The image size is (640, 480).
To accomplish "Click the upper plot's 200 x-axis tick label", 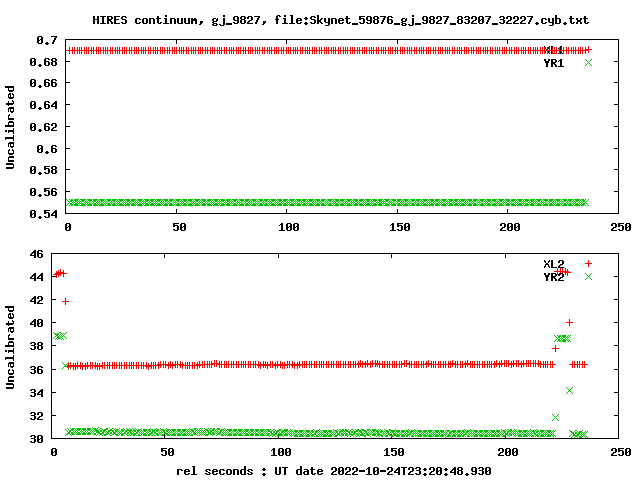I will point(509,227).
